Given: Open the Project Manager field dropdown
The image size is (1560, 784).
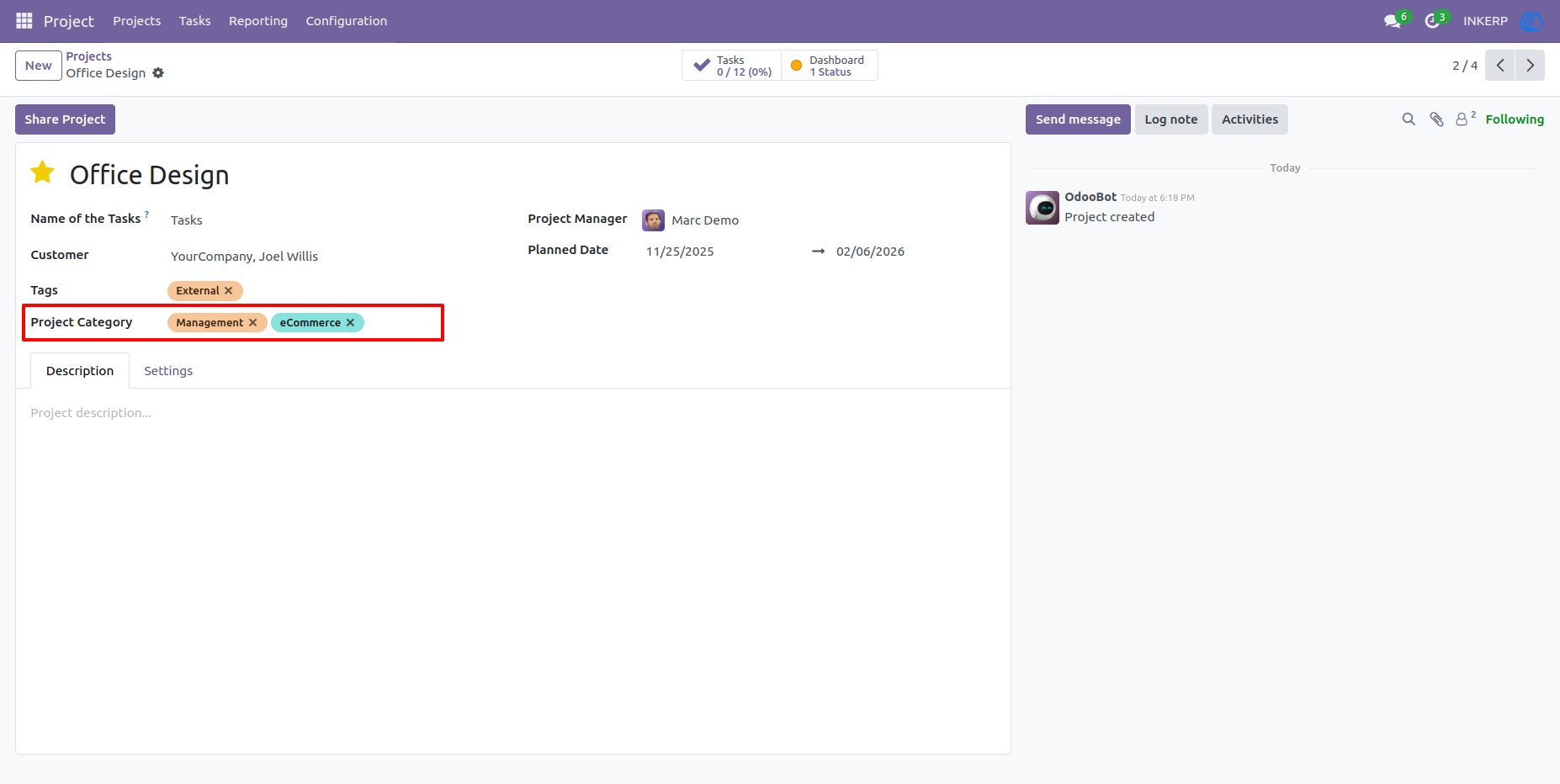Looking at the screenshot, I should click(x=816, y=220).
